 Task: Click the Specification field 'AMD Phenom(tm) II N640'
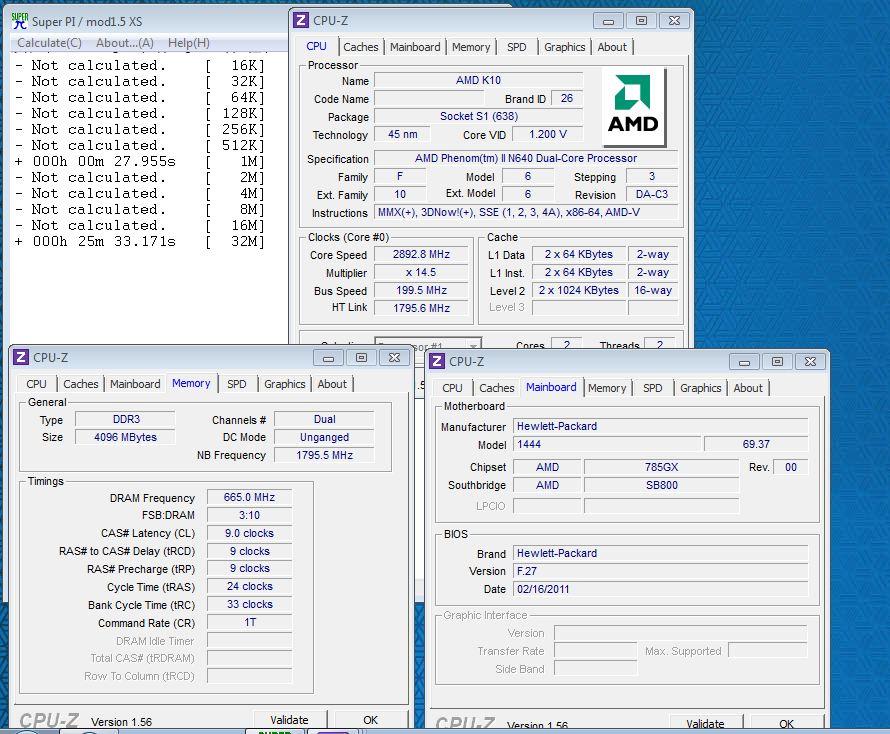(x=526, y=158)
